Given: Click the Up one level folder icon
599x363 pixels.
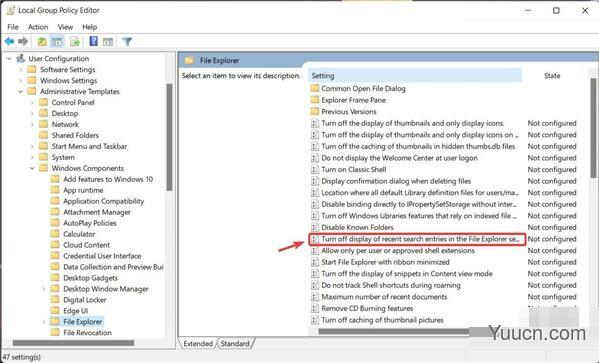Looking at the screenshot, I should coord(42,41).
